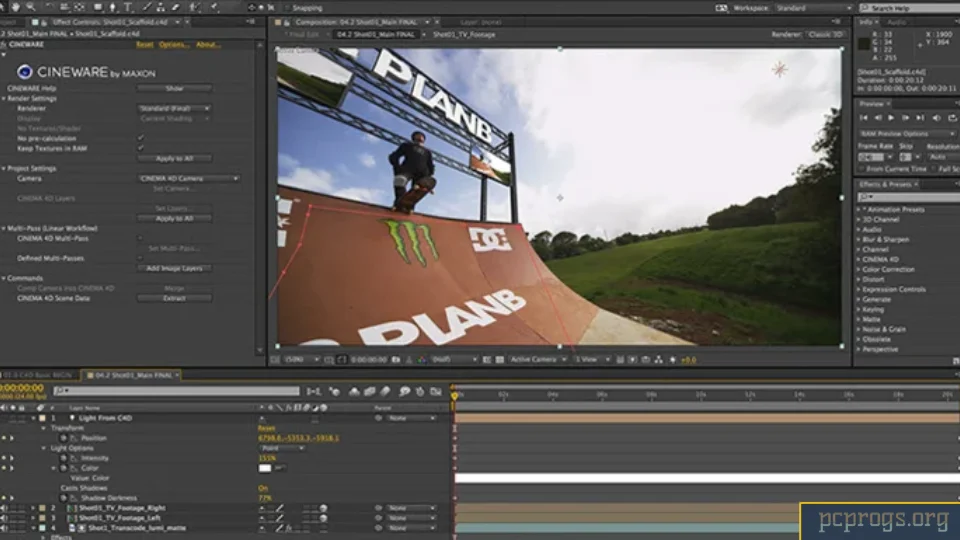This screenshot has width=960, height=540.
Task: Collapse the Render Settings group
Action: (4, 99)
